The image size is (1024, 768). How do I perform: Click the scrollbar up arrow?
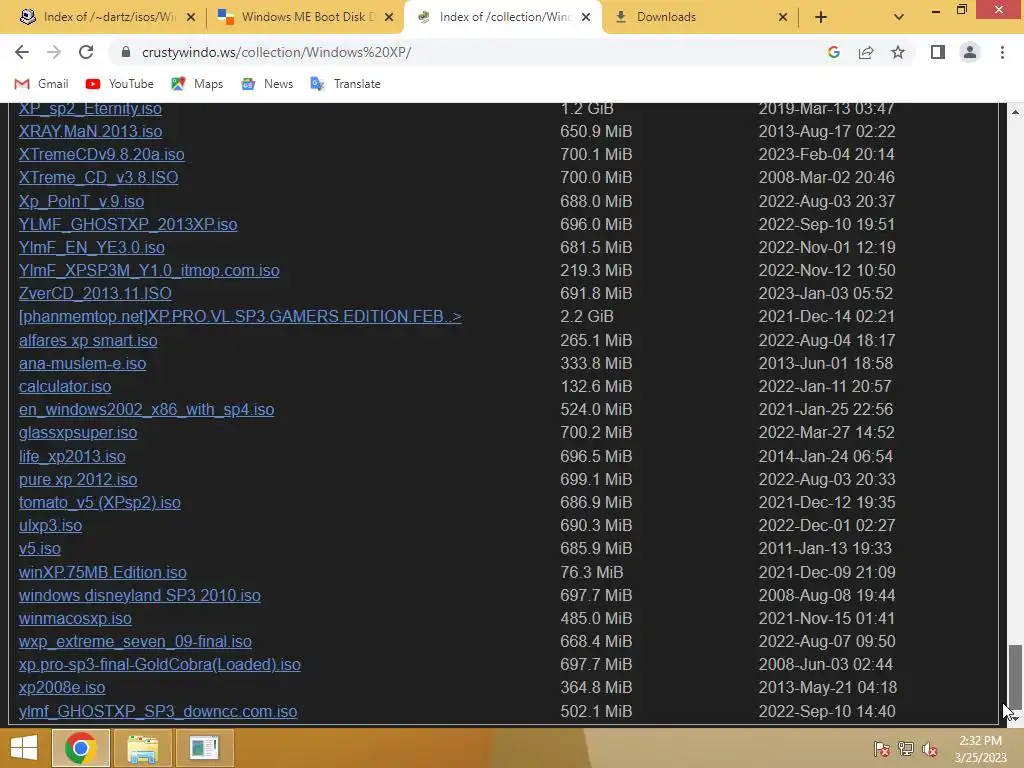pyautogui.click(x=1015, y=112)
